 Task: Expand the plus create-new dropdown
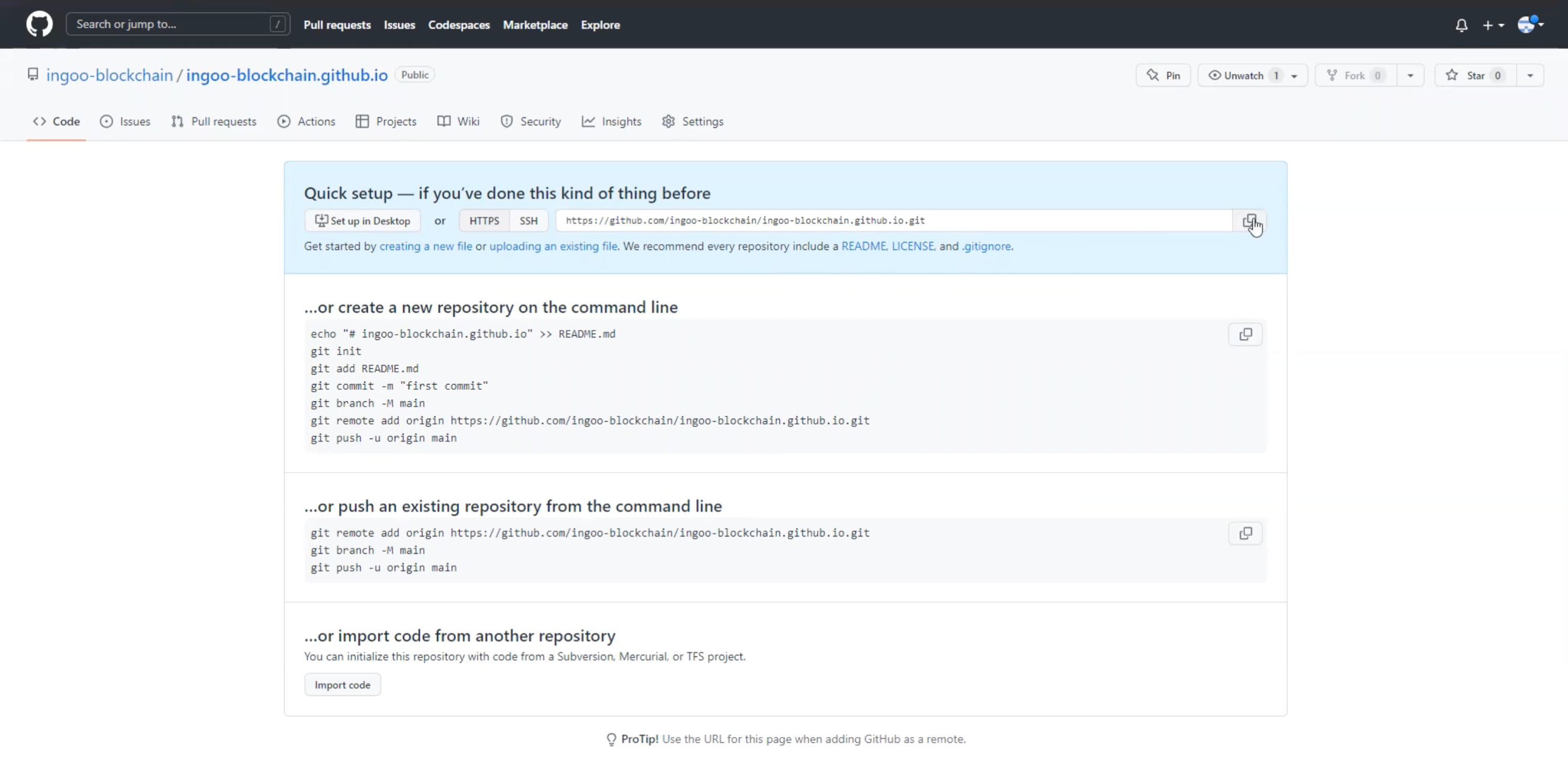(1493, 25)
